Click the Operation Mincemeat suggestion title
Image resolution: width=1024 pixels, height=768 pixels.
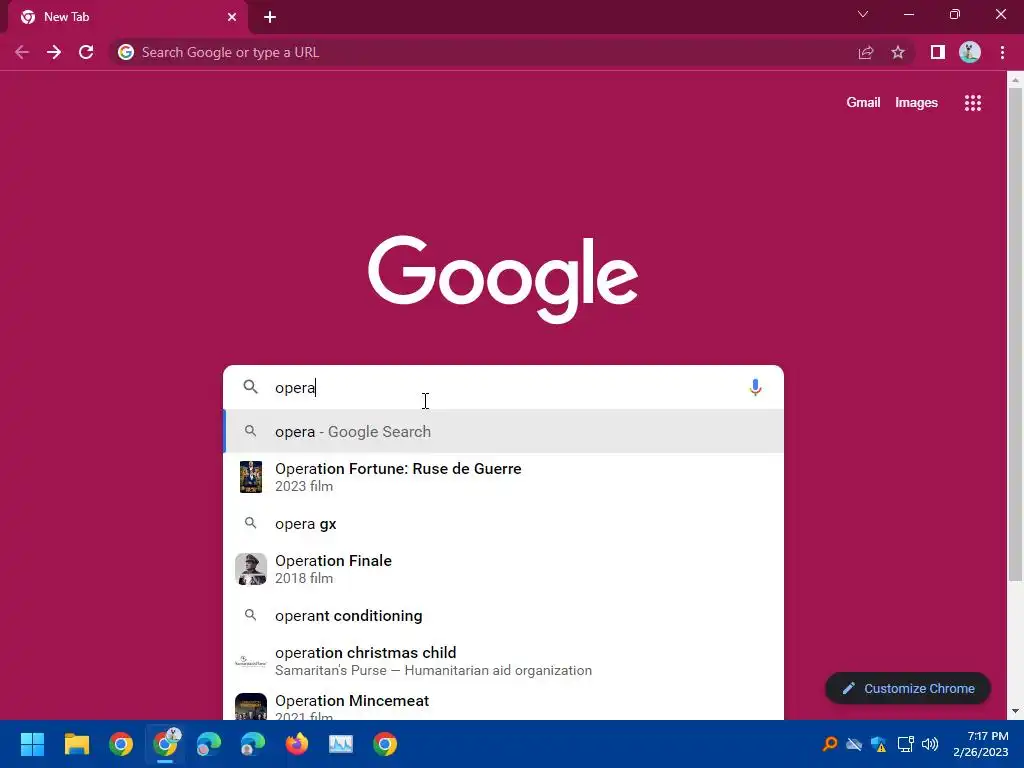[x=352, y=701]
